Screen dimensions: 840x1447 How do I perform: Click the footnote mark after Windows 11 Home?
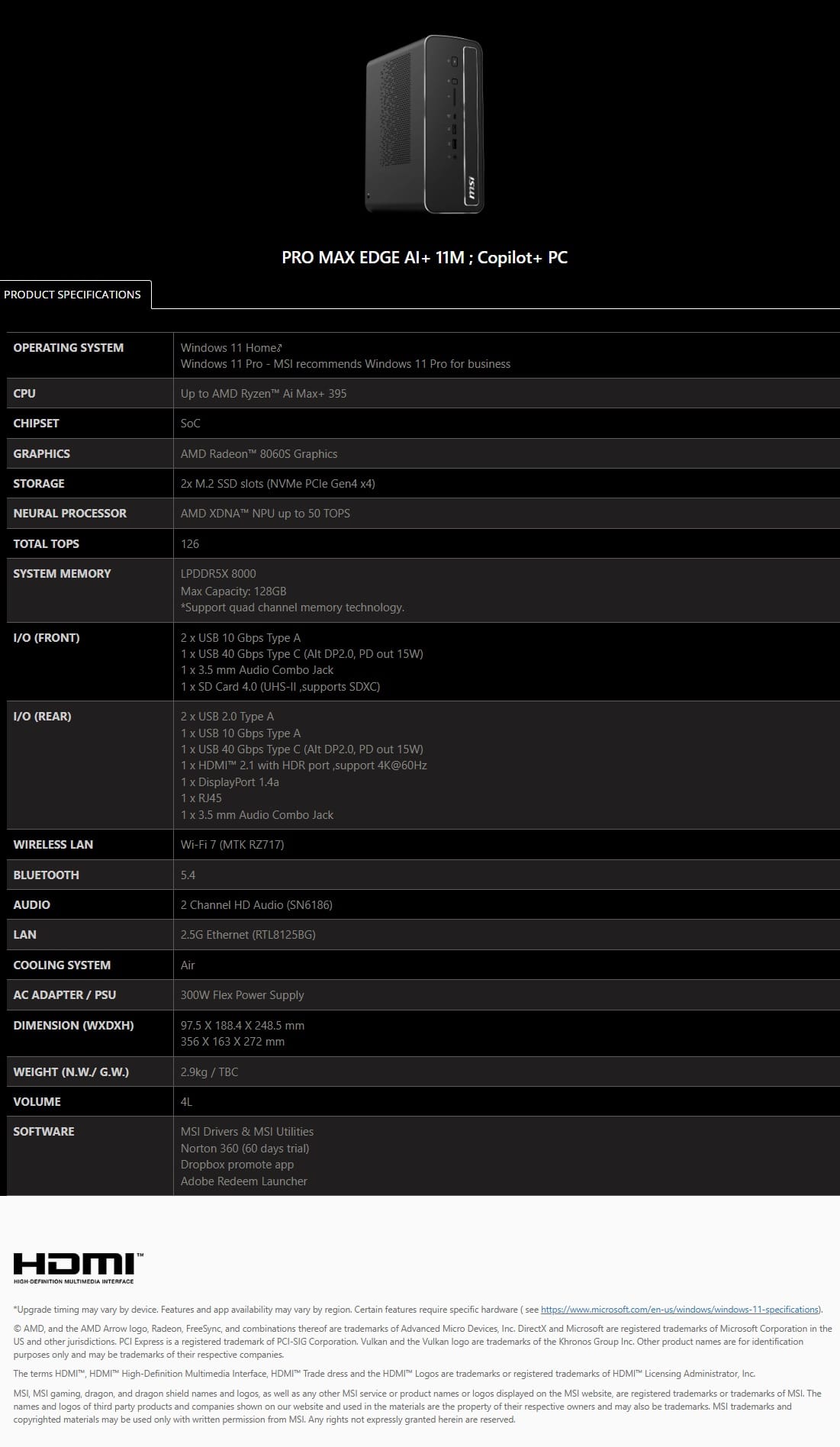(280, 347)
